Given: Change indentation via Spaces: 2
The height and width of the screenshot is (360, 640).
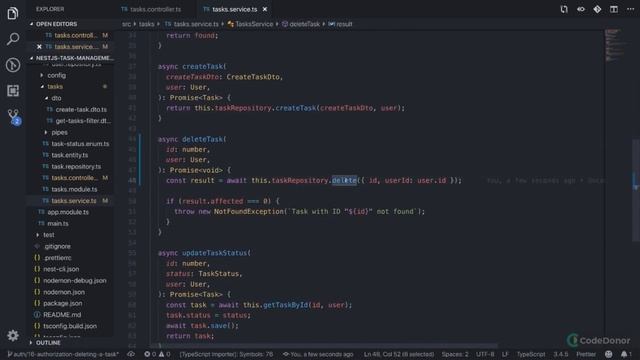Looking at the screenshot, I should (x=455, y=354).
